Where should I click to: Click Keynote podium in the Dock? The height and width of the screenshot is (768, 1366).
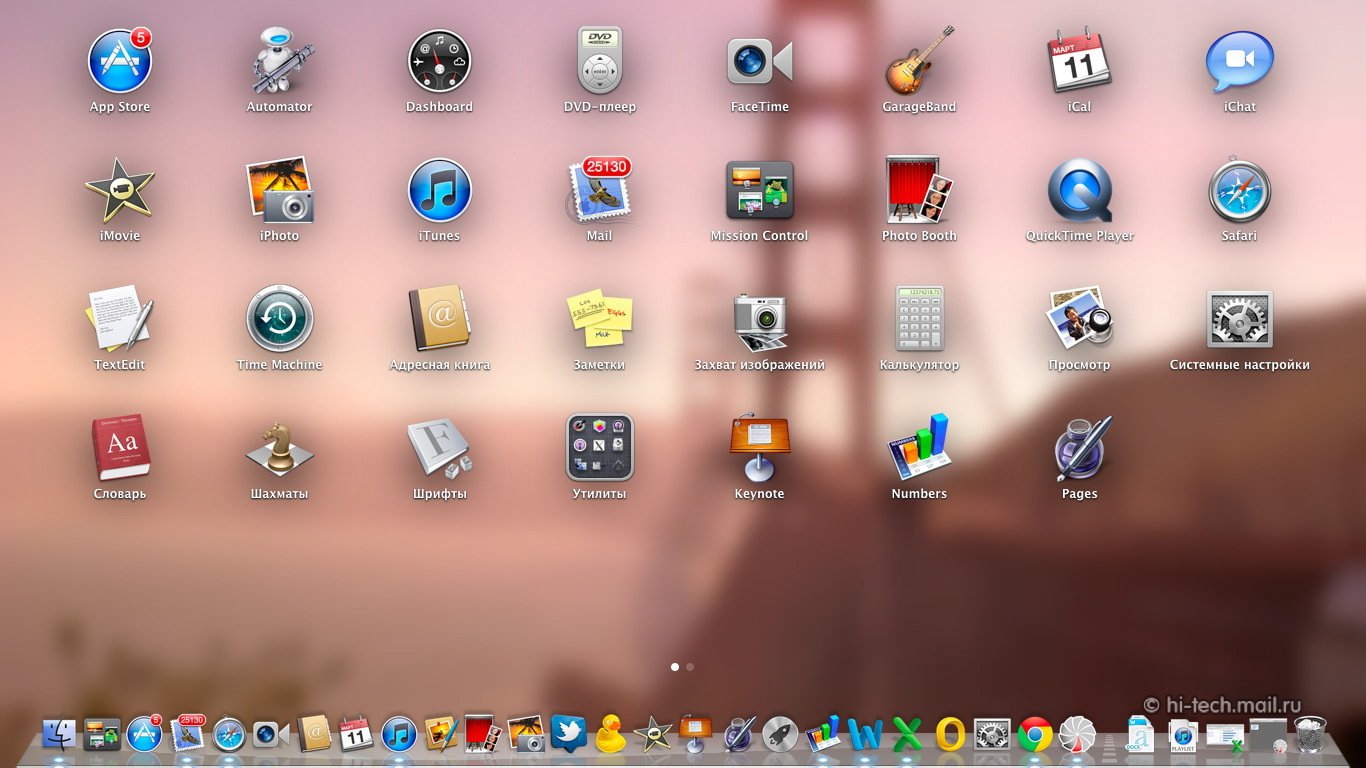pos(695,734)
